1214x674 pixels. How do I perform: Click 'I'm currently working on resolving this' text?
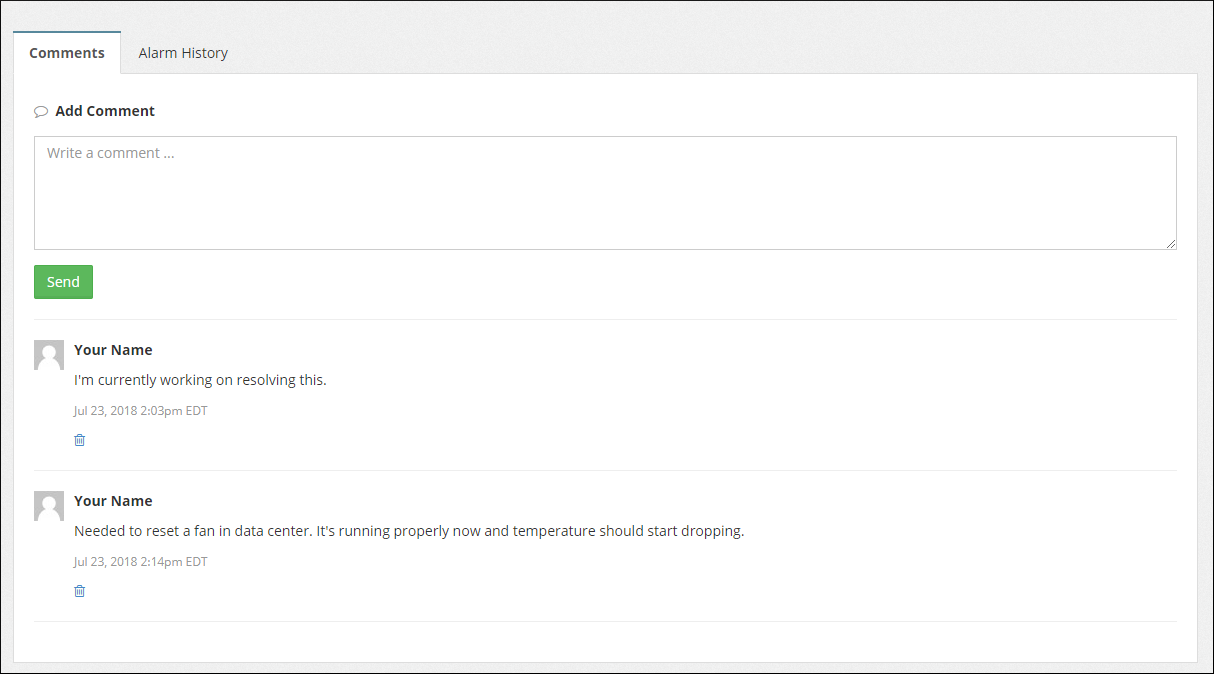200,380
